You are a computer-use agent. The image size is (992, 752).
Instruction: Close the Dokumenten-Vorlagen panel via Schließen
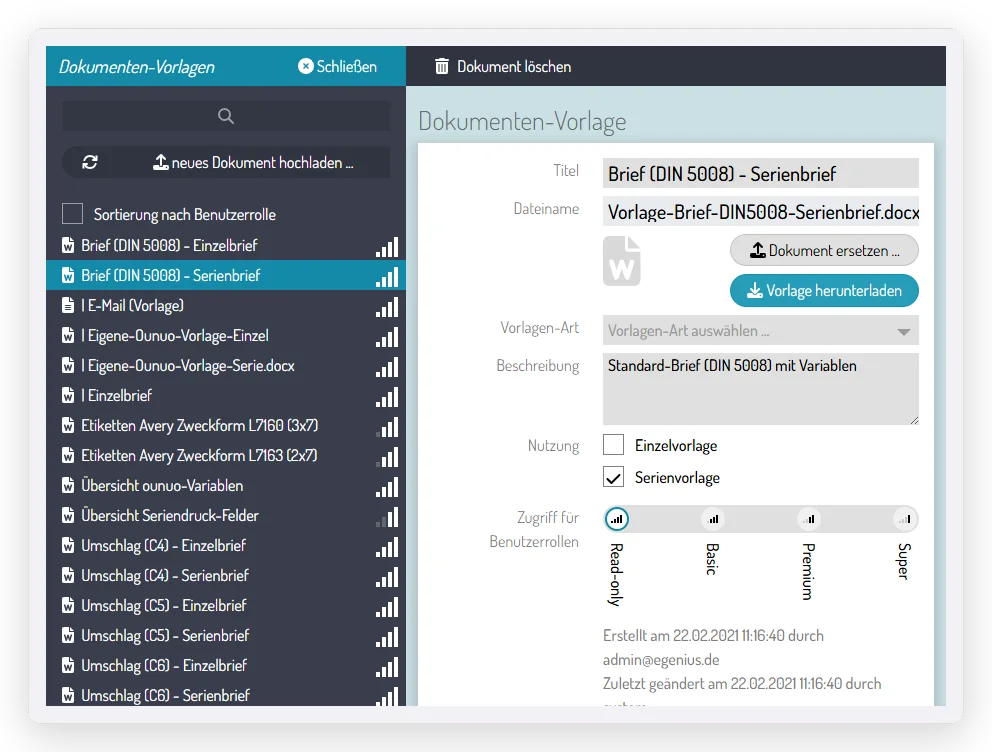pos(337,66)
